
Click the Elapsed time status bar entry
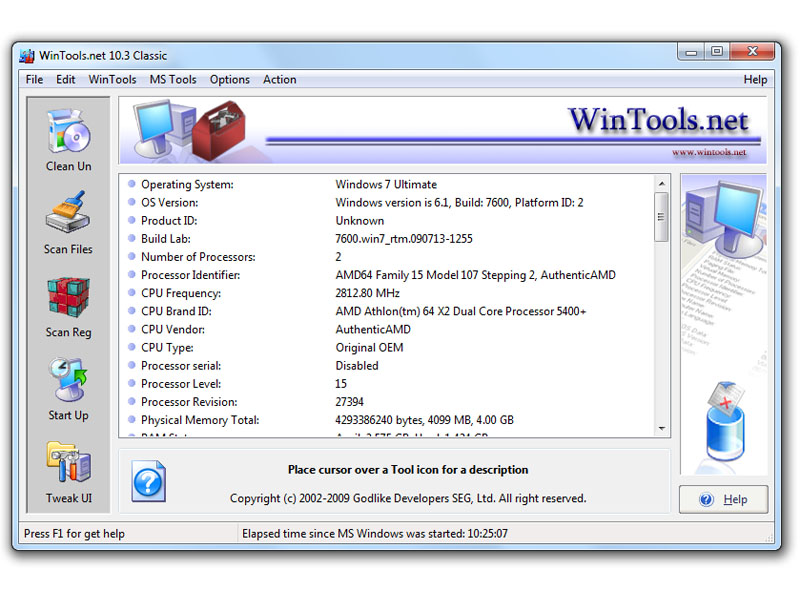[x=375, y=534]
